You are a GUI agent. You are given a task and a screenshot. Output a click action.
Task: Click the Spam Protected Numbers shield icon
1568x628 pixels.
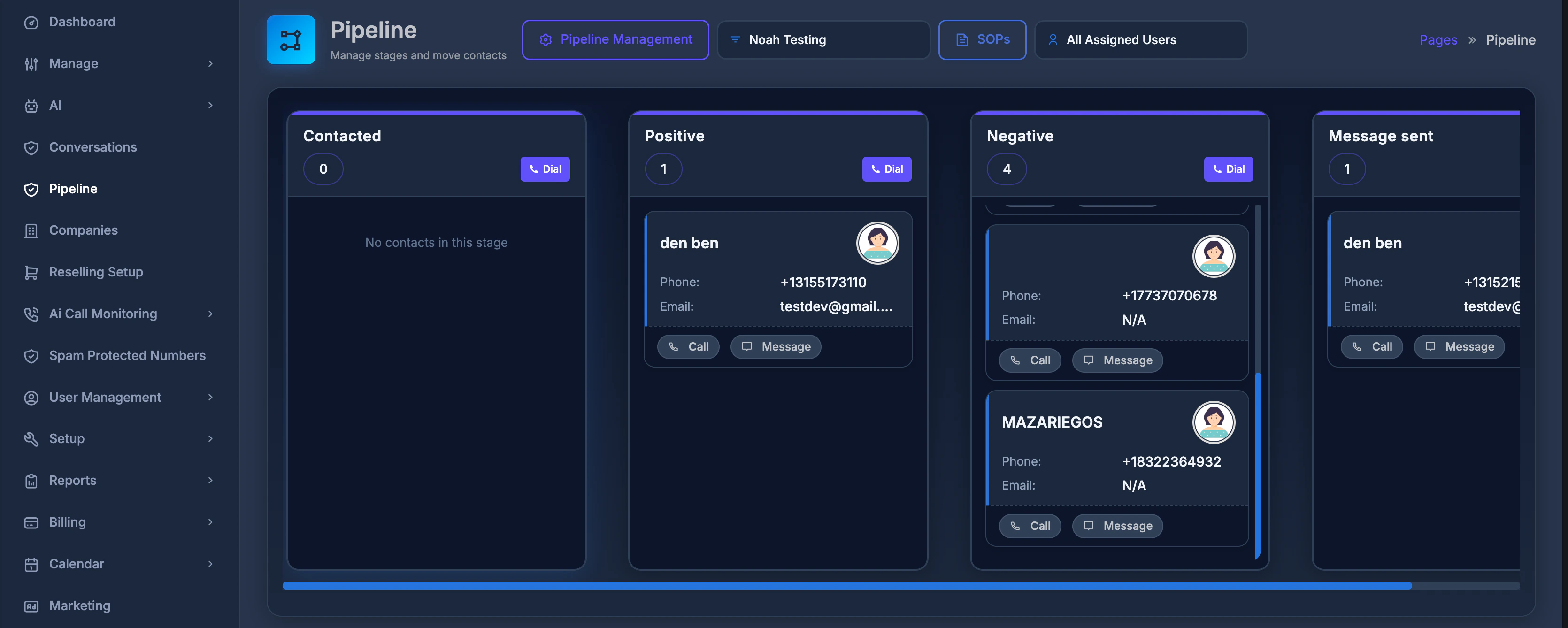31,356
